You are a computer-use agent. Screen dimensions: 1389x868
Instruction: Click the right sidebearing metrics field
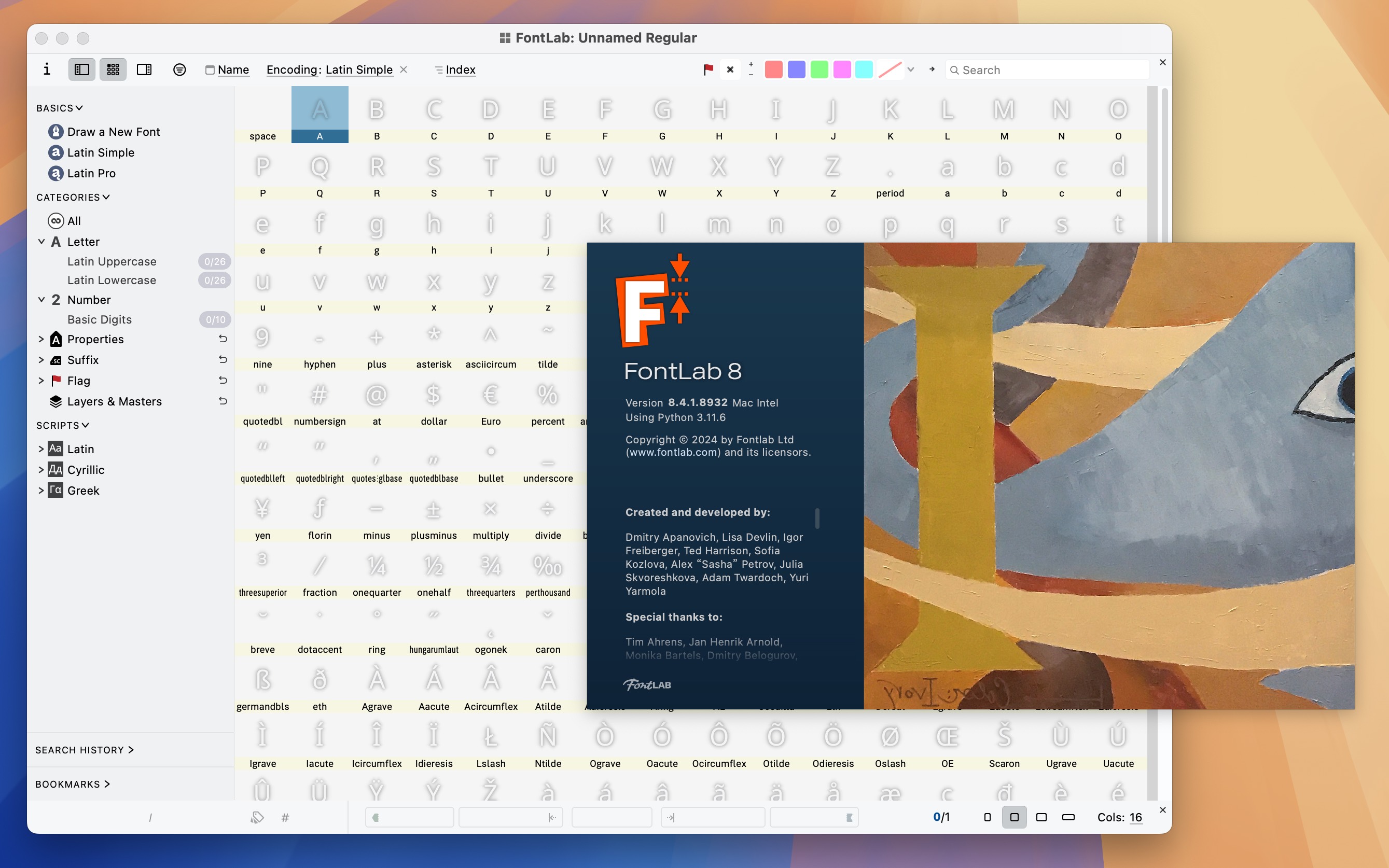click(x=713, y=817)
